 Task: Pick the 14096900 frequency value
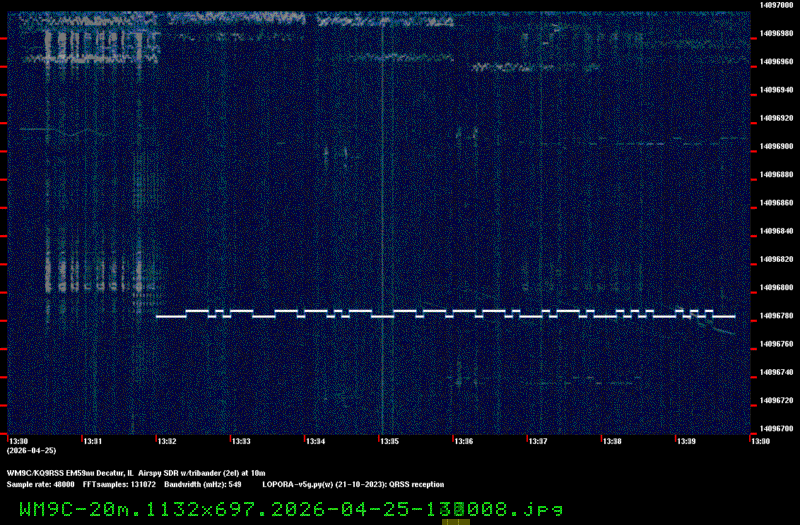(x=776, y=146)
